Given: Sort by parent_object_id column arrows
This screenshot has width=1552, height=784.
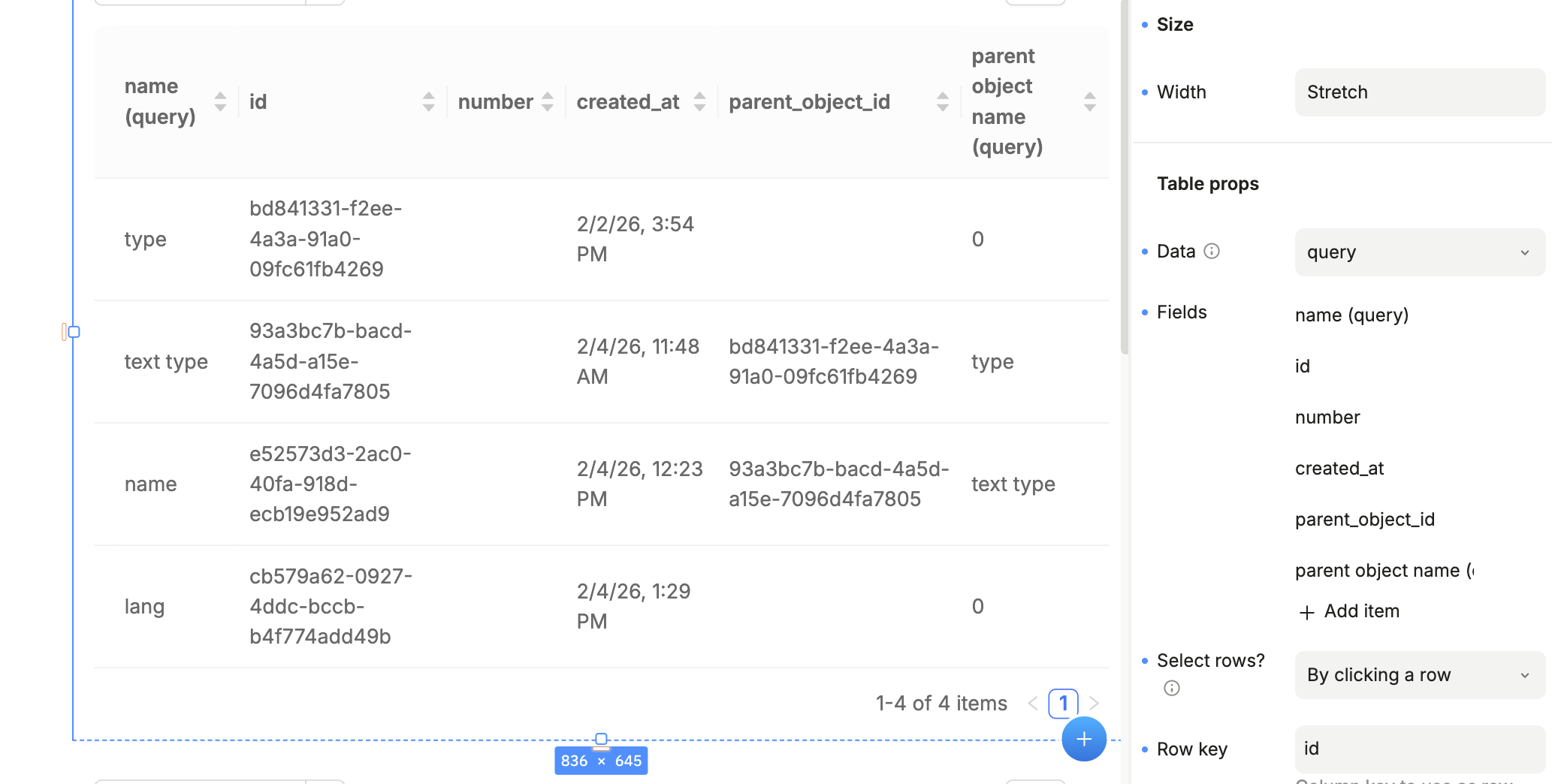Looking at the screenshot, I should 943,102.
